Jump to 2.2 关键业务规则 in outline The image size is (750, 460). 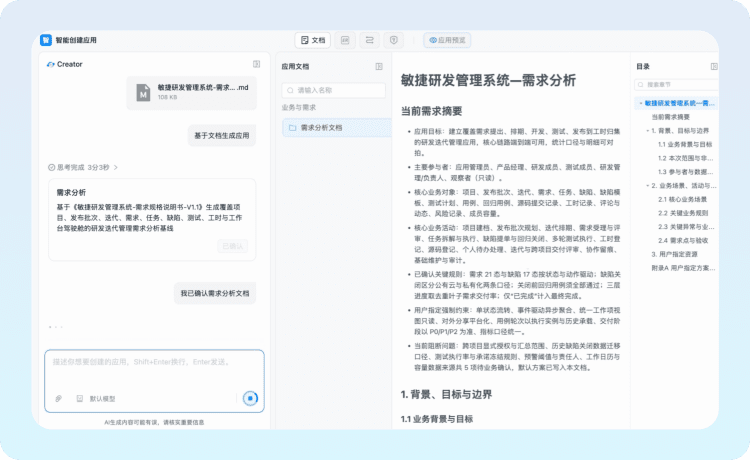683,213
